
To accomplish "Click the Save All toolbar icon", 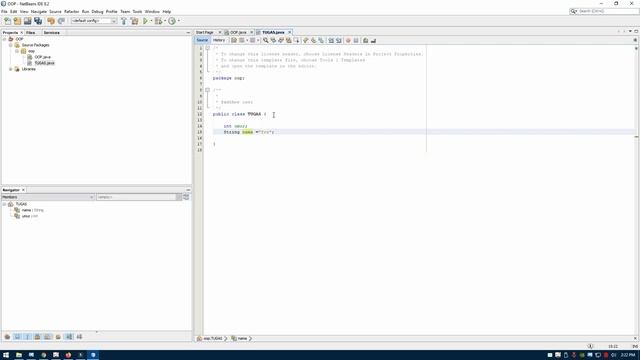I will pyautogui.click(x=38, y=21).
